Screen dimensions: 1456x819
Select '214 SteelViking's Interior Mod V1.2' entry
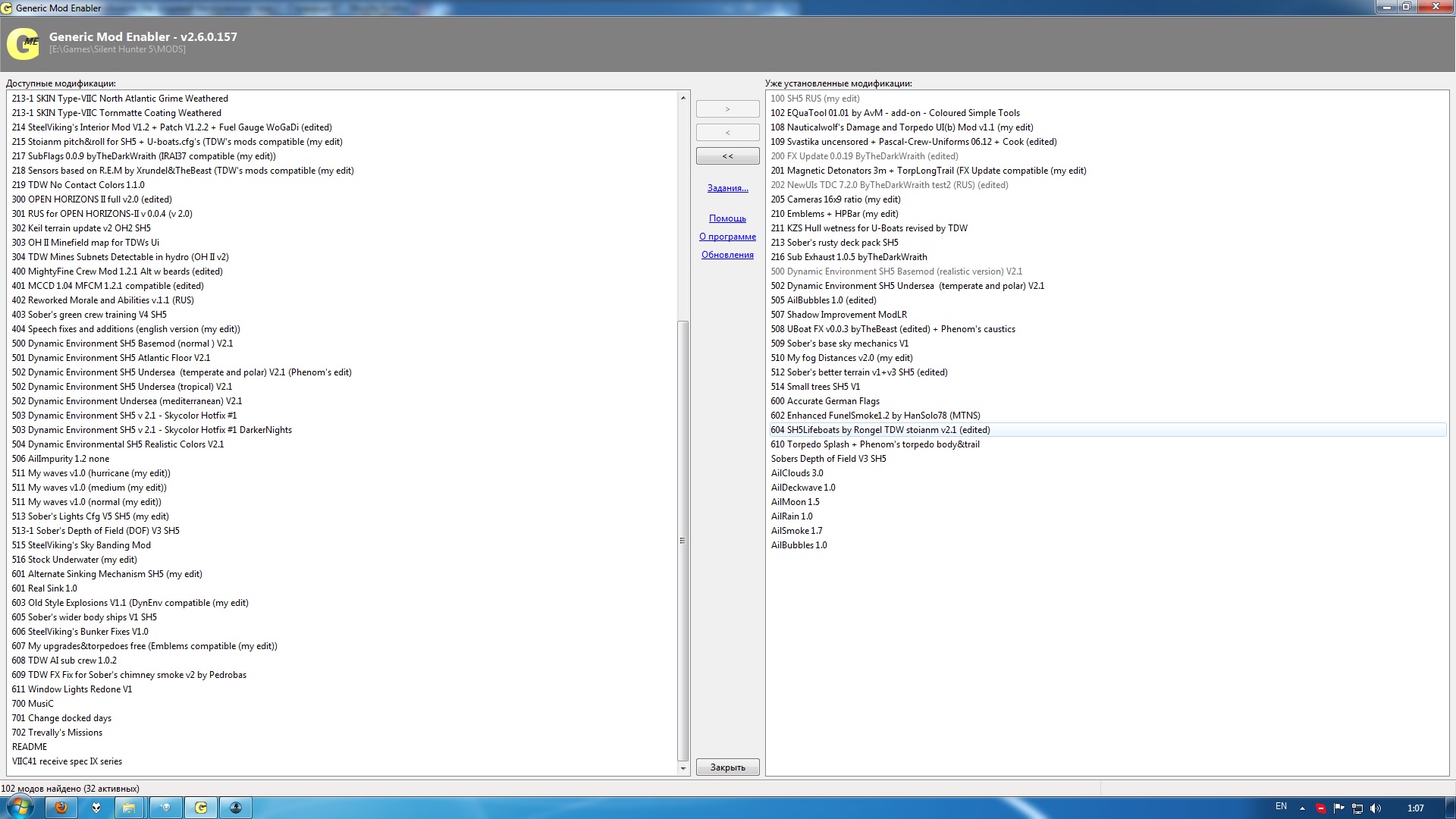pyautogui.click(x=171, y=127)
